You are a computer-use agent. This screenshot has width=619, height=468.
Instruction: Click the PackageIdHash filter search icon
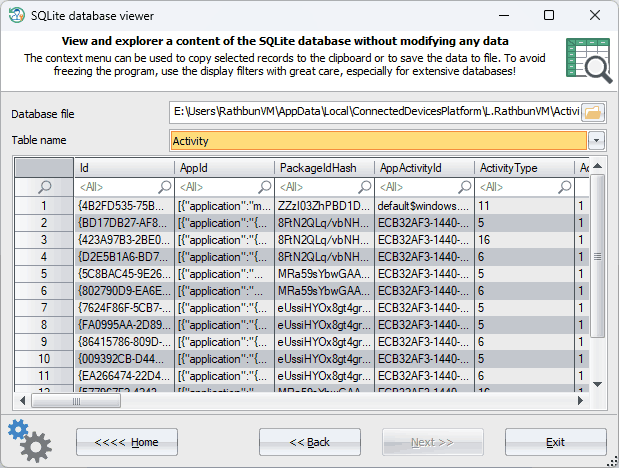pyautogui.click(x=365, y=187)
